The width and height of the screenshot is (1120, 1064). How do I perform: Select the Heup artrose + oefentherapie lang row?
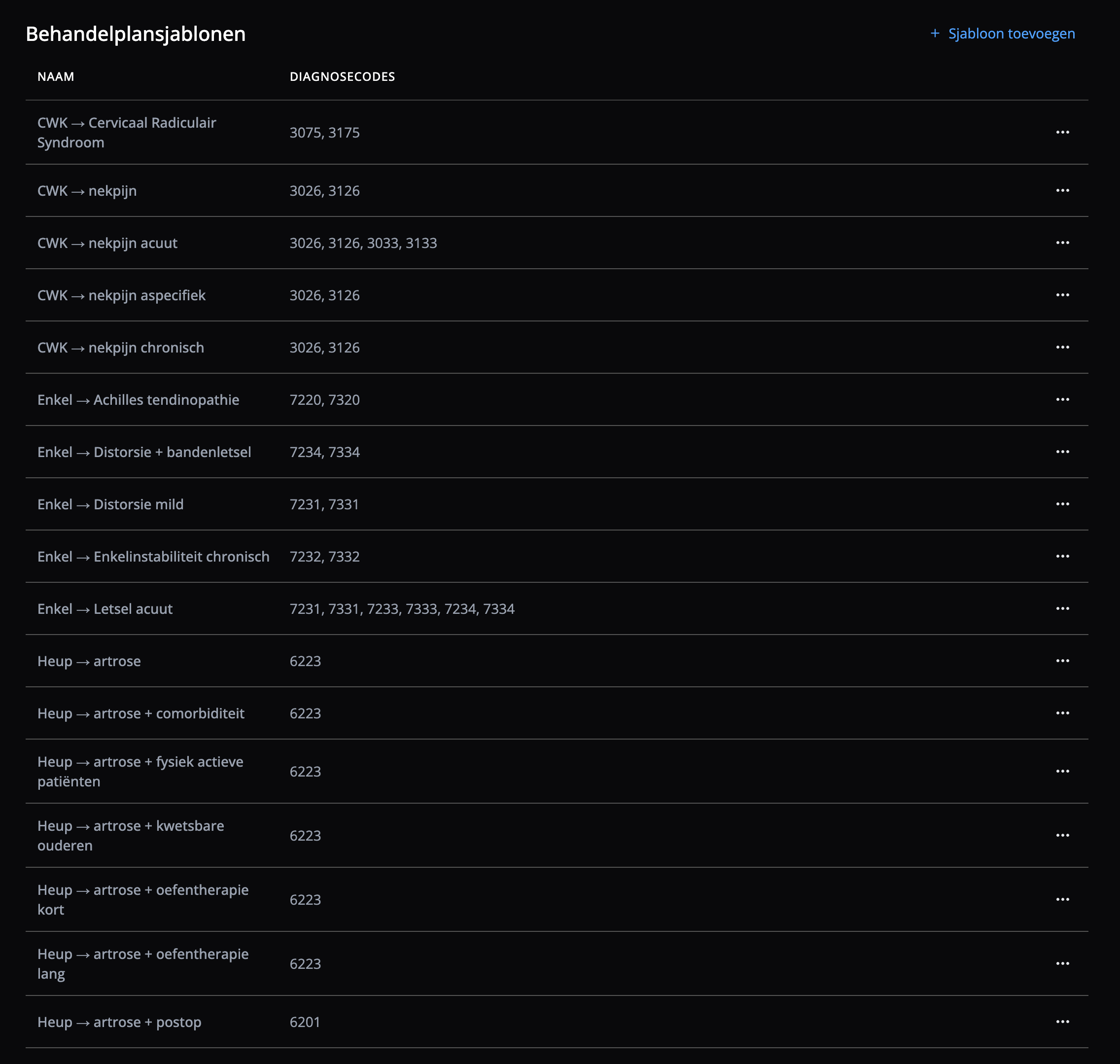[x=143, y=963]
